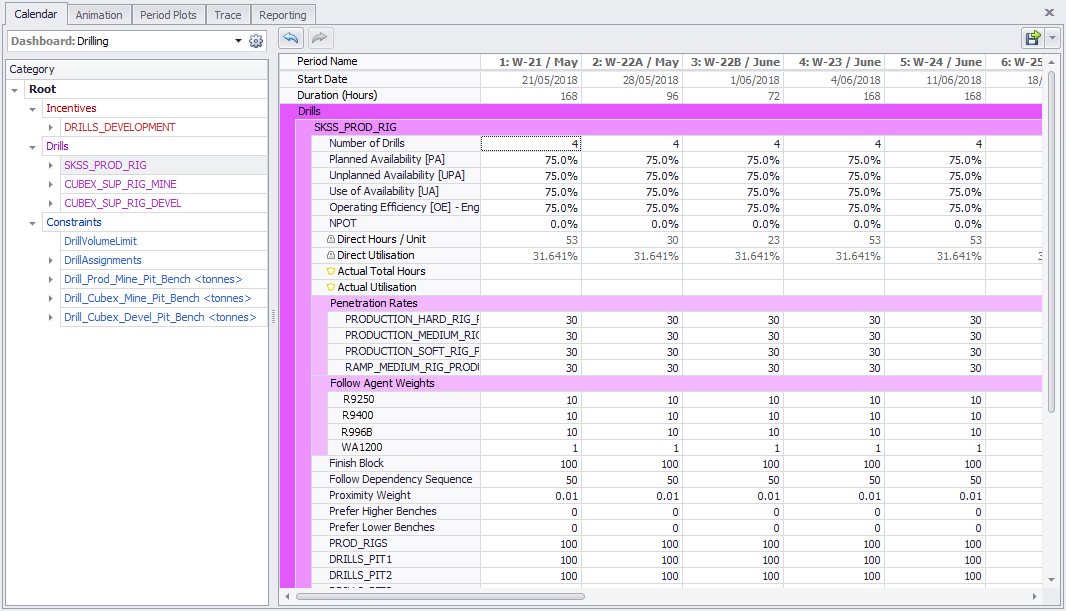
Task: Close the panel with the X button
Action: coord(1049,13)
